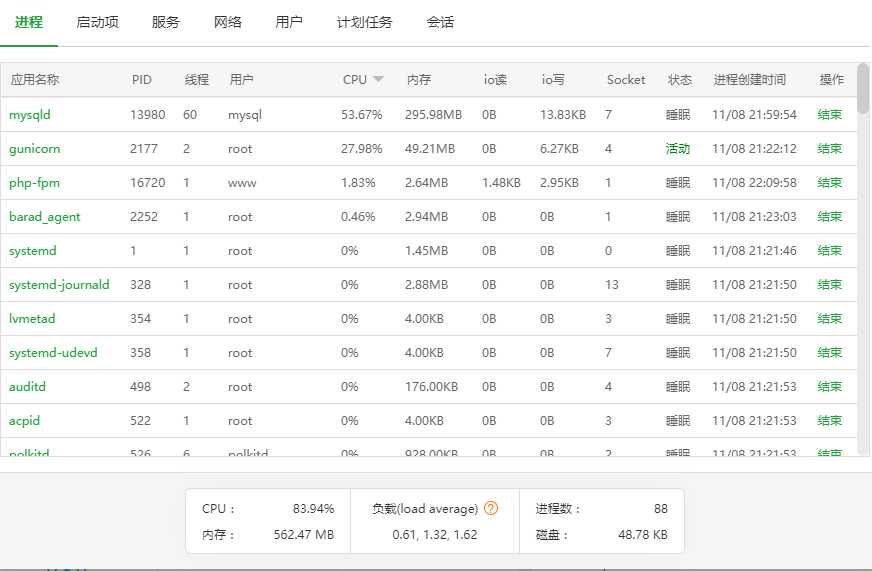Image resolution: width=872 pixels, height=571 pixels.
Task: End the php-fpm process with 结束
Action: tap(830, 182)
